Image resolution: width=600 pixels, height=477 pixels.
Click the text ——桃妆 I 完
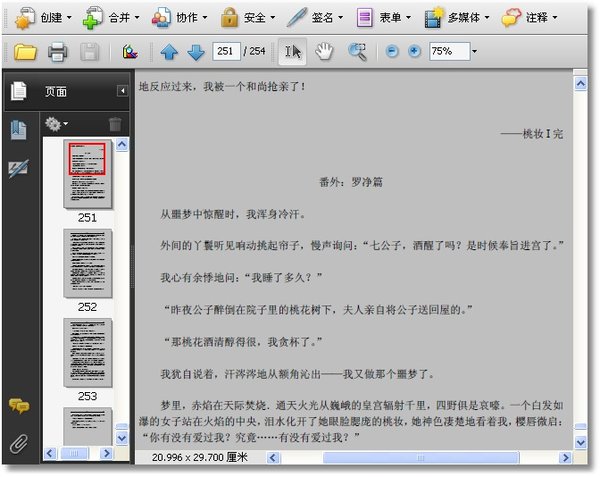coord(532,134)
